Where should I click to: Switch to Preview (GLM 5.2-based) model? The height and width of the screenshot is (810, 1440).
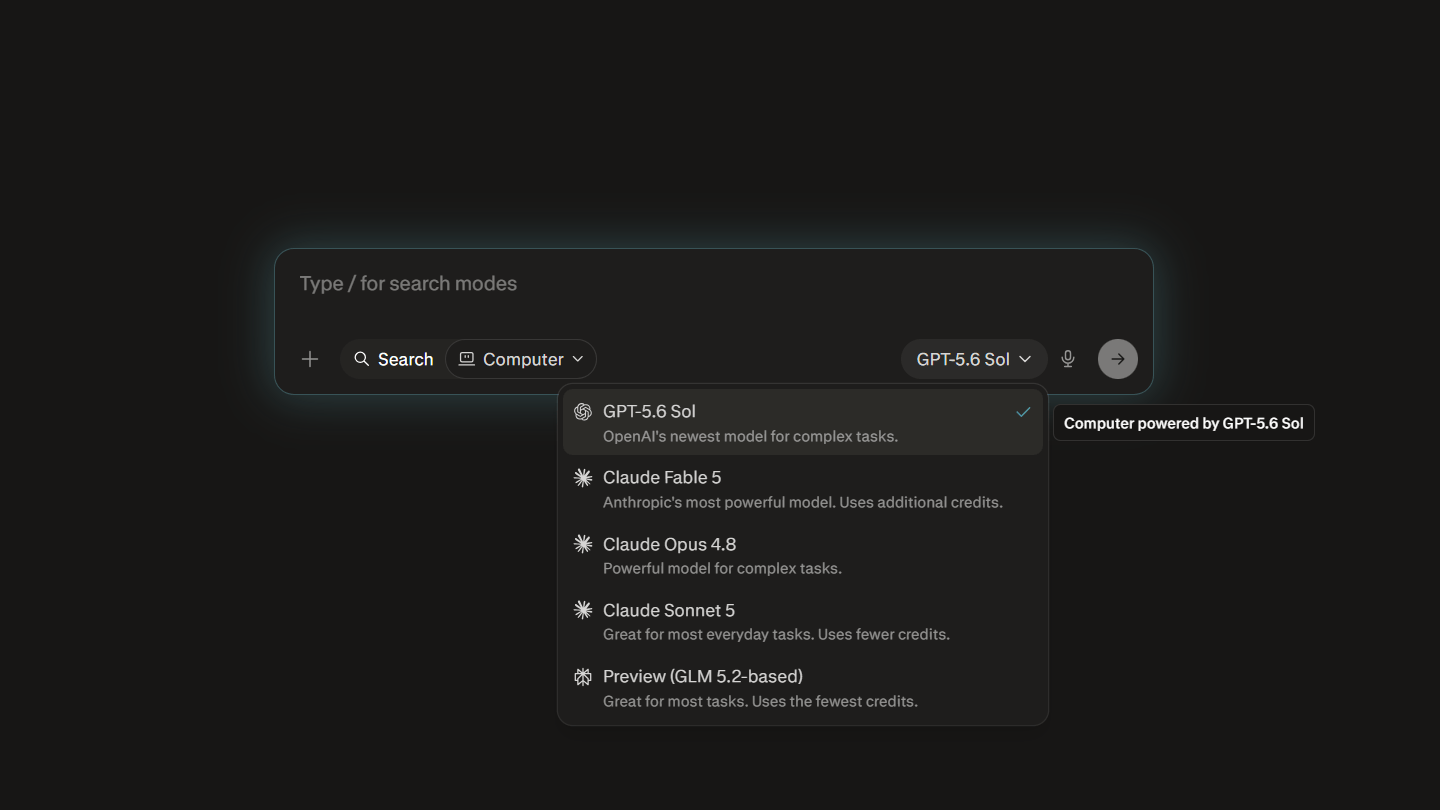point(803,688)
